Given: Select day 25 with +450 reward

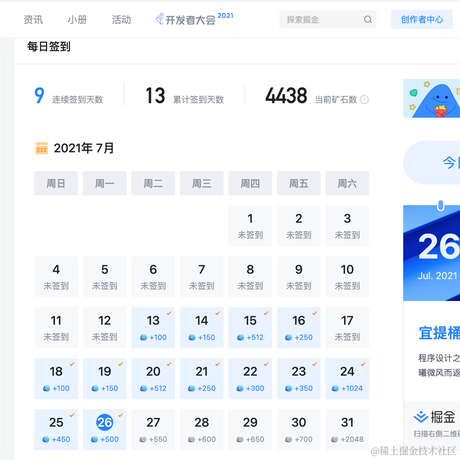Looking at the screenshot, I should [56, 430].
